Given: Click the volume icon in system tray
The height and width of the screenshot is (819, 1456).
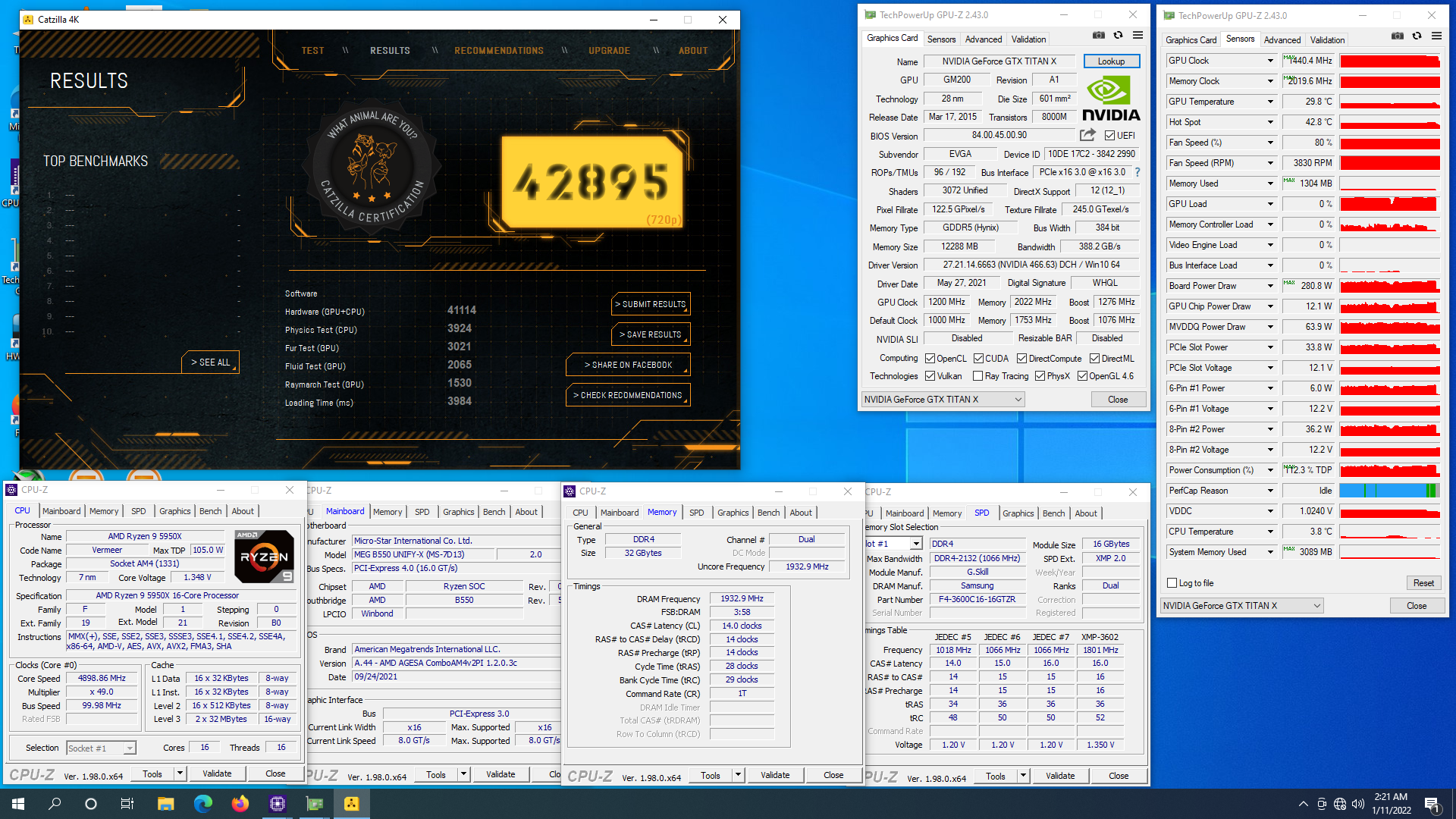Looking at the screenshot, I should (x=1357, y=804).
